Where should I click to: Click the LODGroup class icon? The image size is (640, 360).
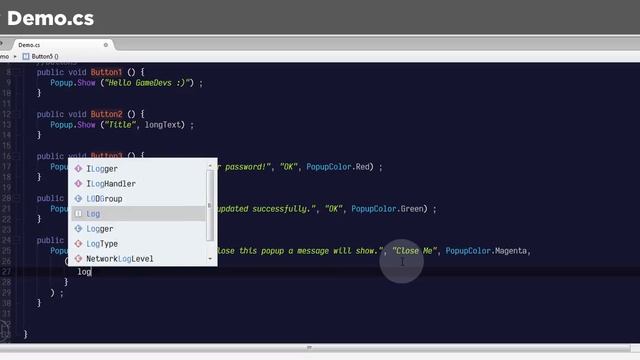[78, 199]
